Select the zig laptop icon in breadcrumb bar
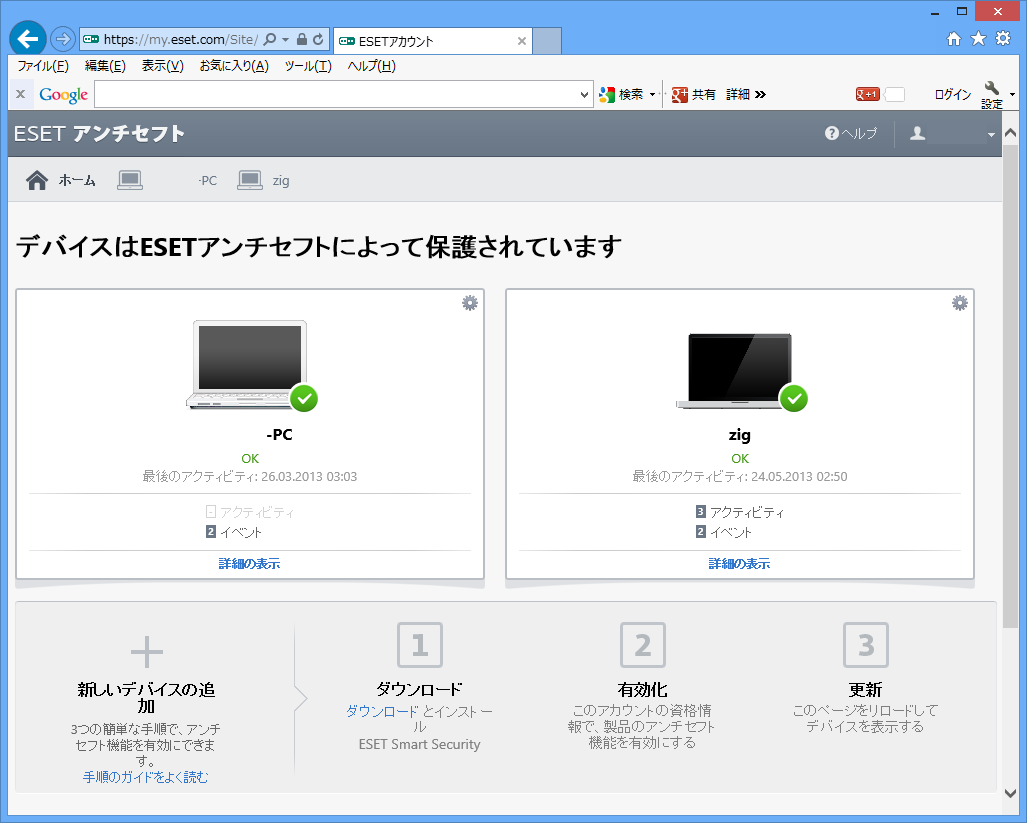The image size is (1027, 823). [x=250, y=180]
